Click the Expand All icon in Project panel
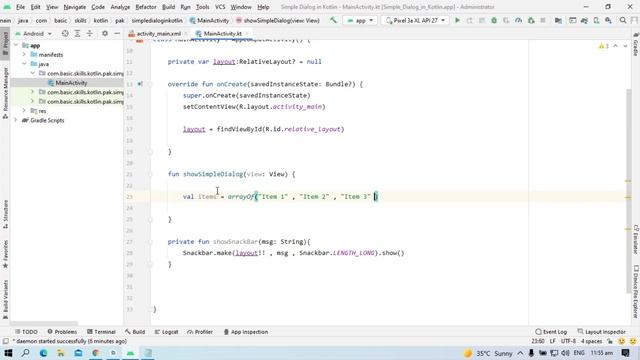This screenshot has width=640, height=360. pyautogui.click(x=77, y=33)
